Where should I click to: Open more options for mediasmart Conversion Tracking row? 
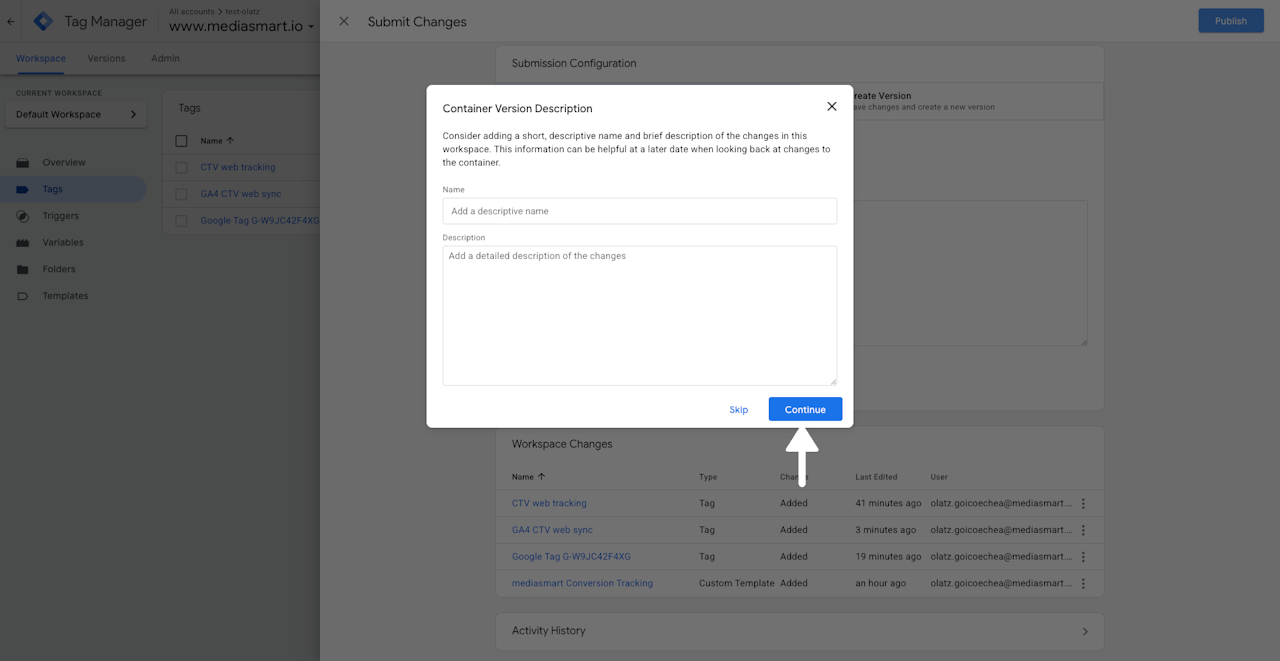(1083, 584)
